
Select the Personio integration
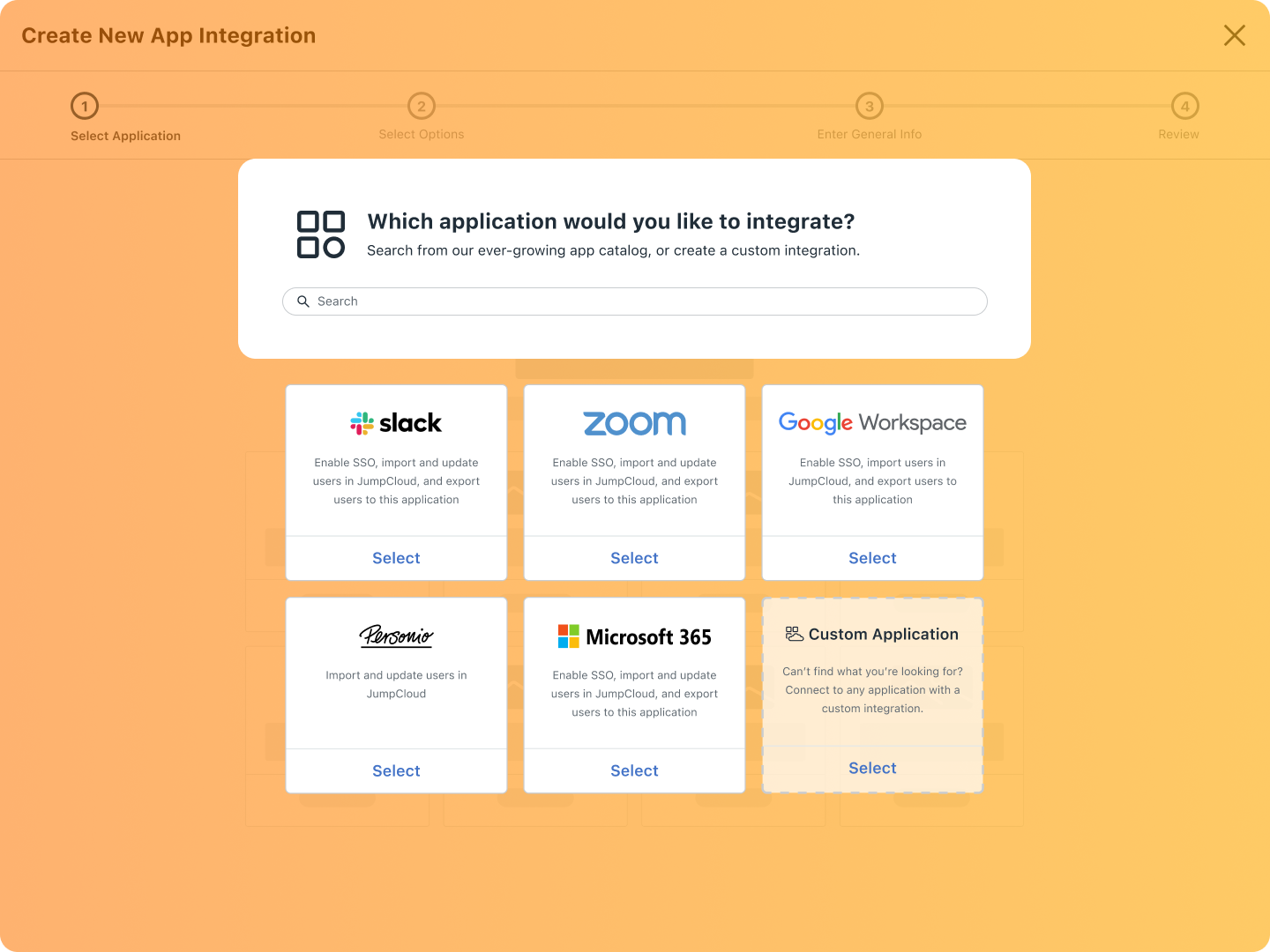click(x=396, y=770)
